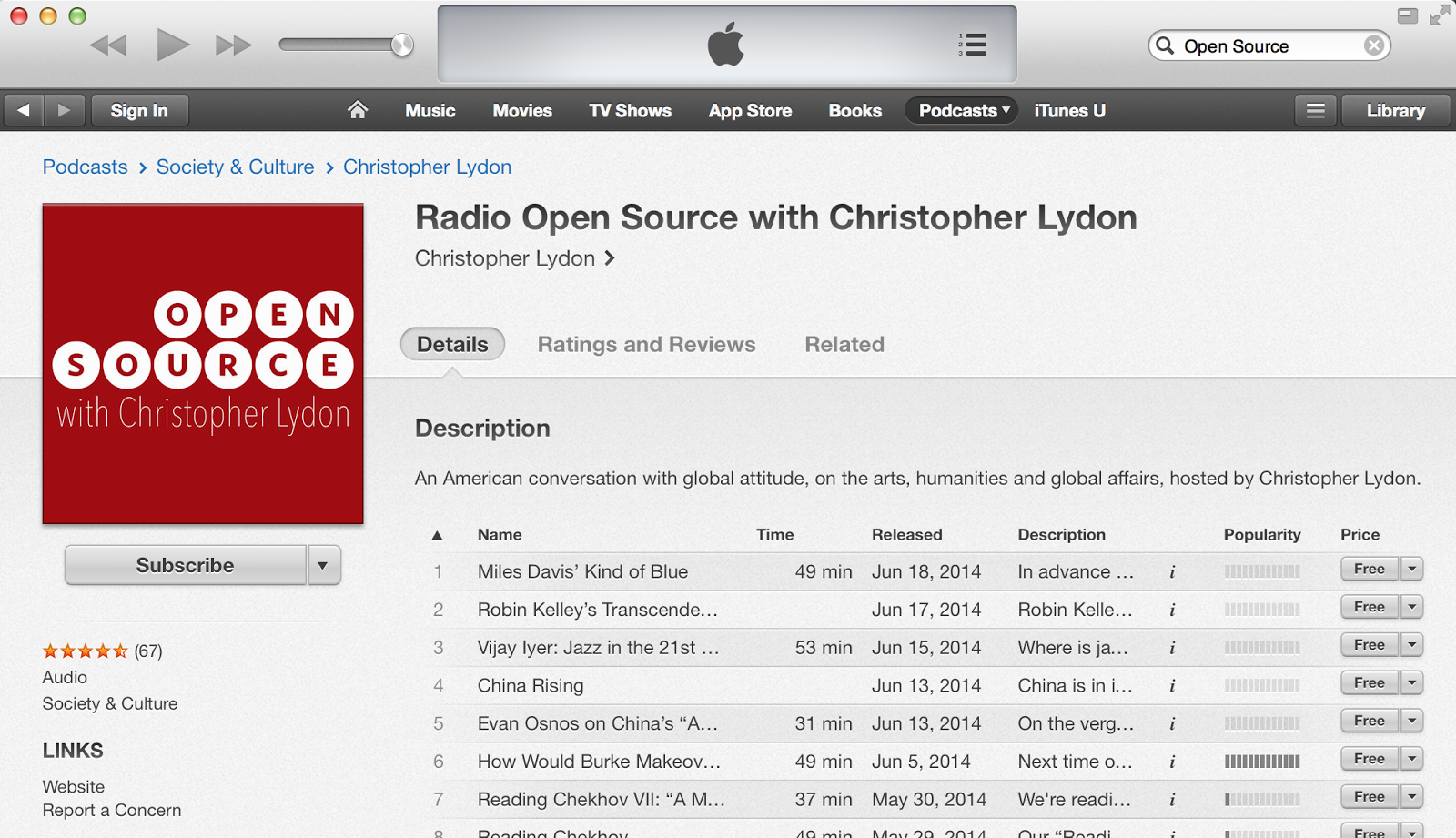1456x838 pixels.
Task: Open the iTunes U section
Action: pos(1070,110)
